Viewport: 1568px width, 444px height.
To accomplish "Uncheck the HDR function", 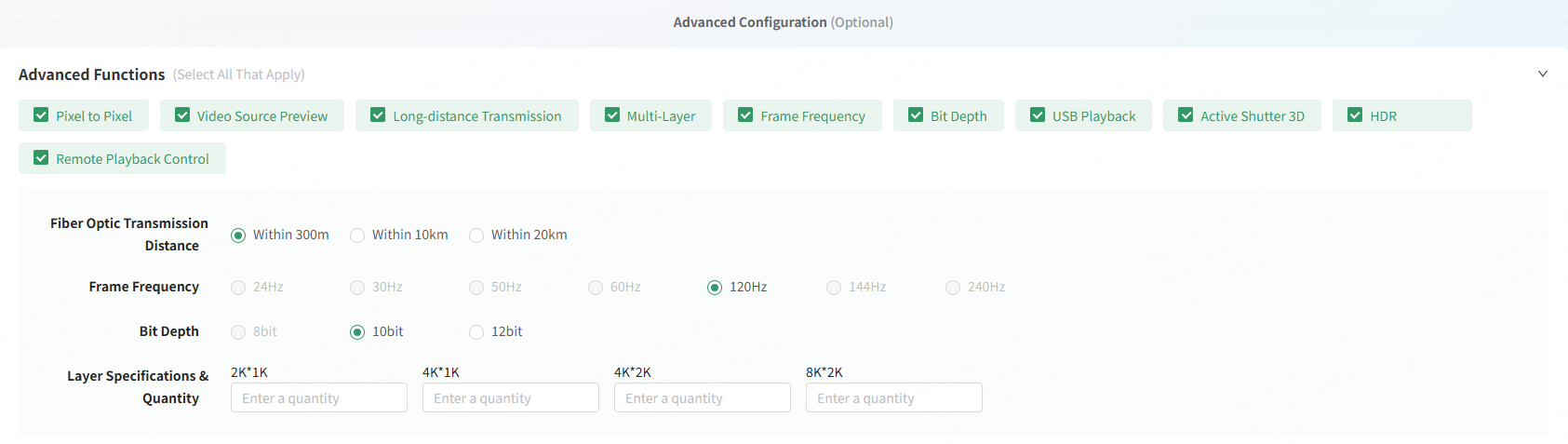I will [x=1355, y=115].
